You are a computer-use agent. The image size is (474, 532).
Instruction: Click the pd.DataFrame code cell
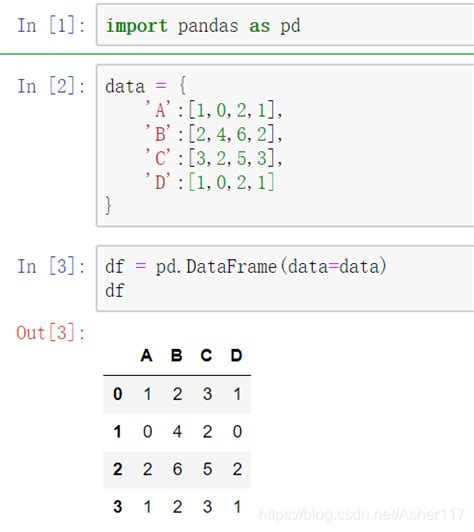[x=285, y=278]
